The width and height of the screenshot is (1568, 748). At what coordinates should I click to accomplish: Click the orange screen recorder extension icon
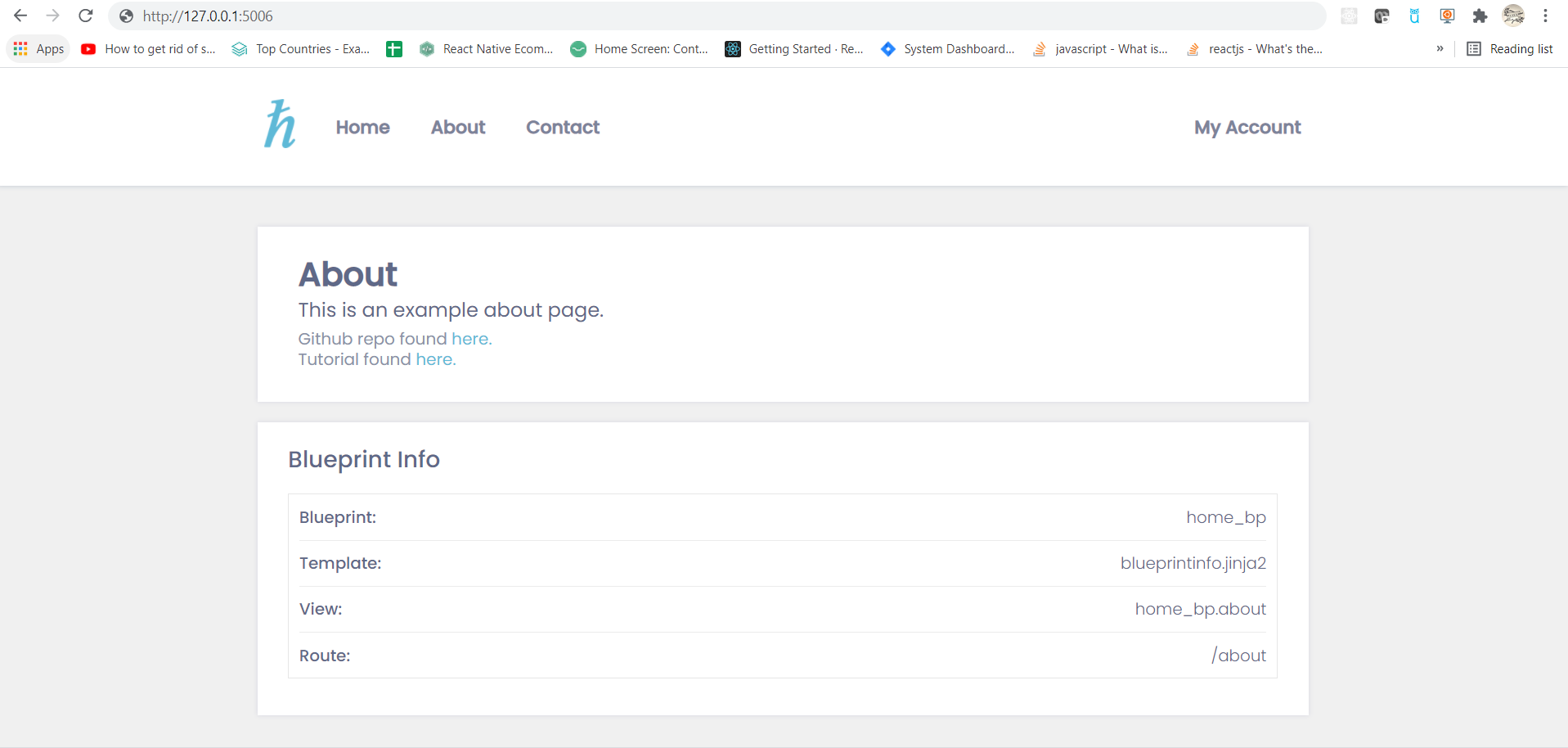click(1447, 16)
